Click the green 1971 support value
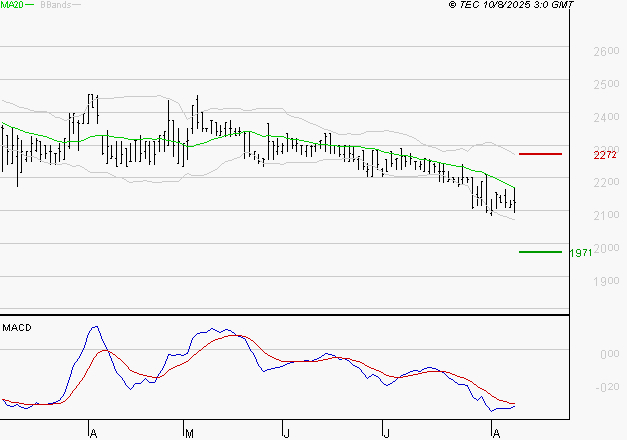The width and height of the screenshot is (627, 440). coord(581,253)
